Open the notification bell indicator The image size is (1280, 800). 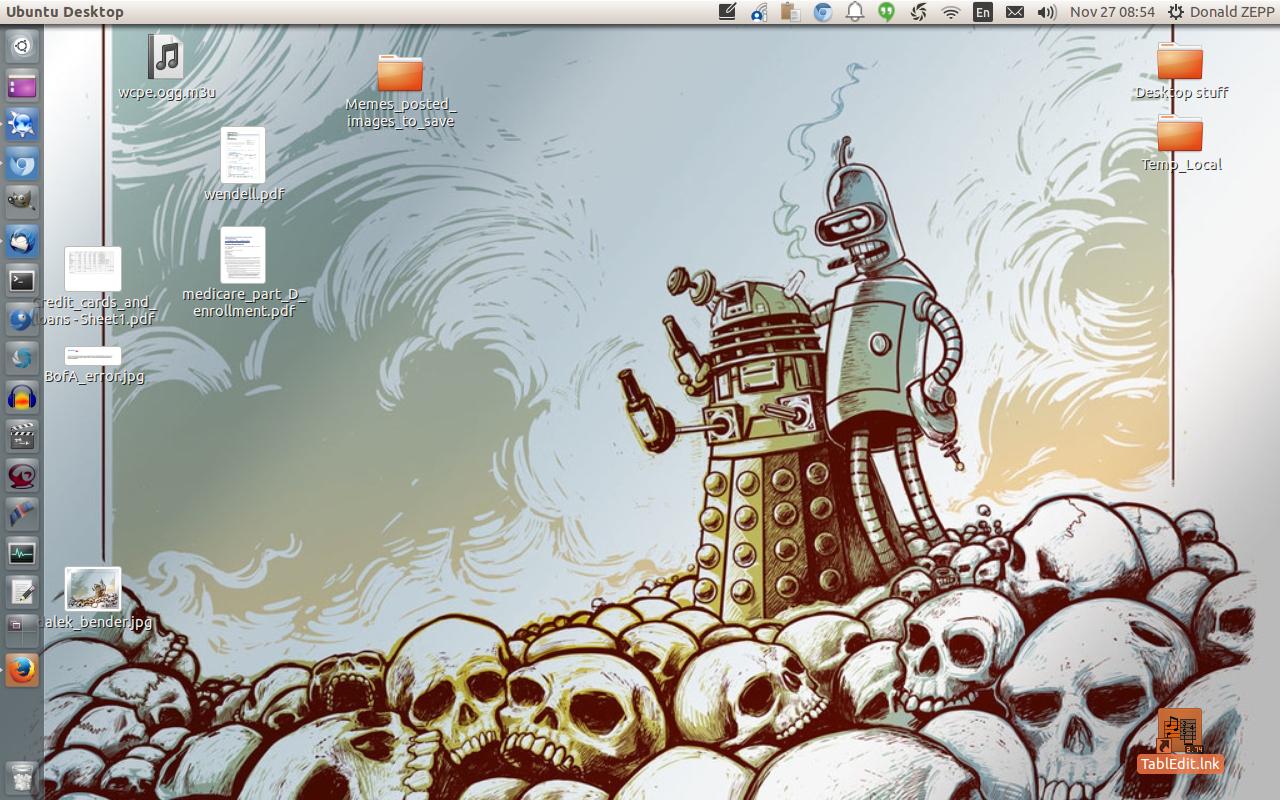click(x=855, y=12)
